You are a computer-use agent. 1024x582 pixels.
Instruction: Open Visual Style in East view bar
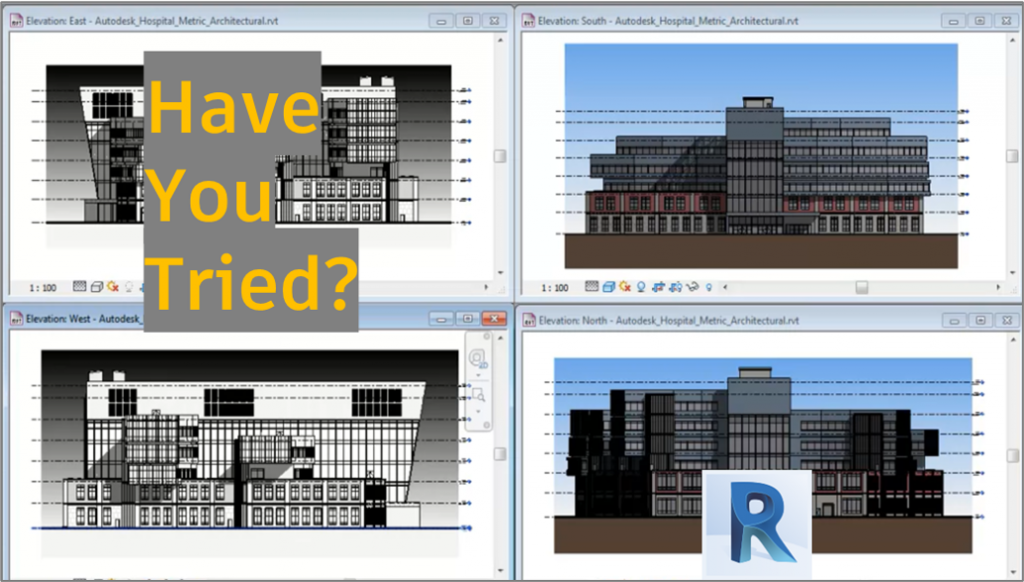point(97,287)
